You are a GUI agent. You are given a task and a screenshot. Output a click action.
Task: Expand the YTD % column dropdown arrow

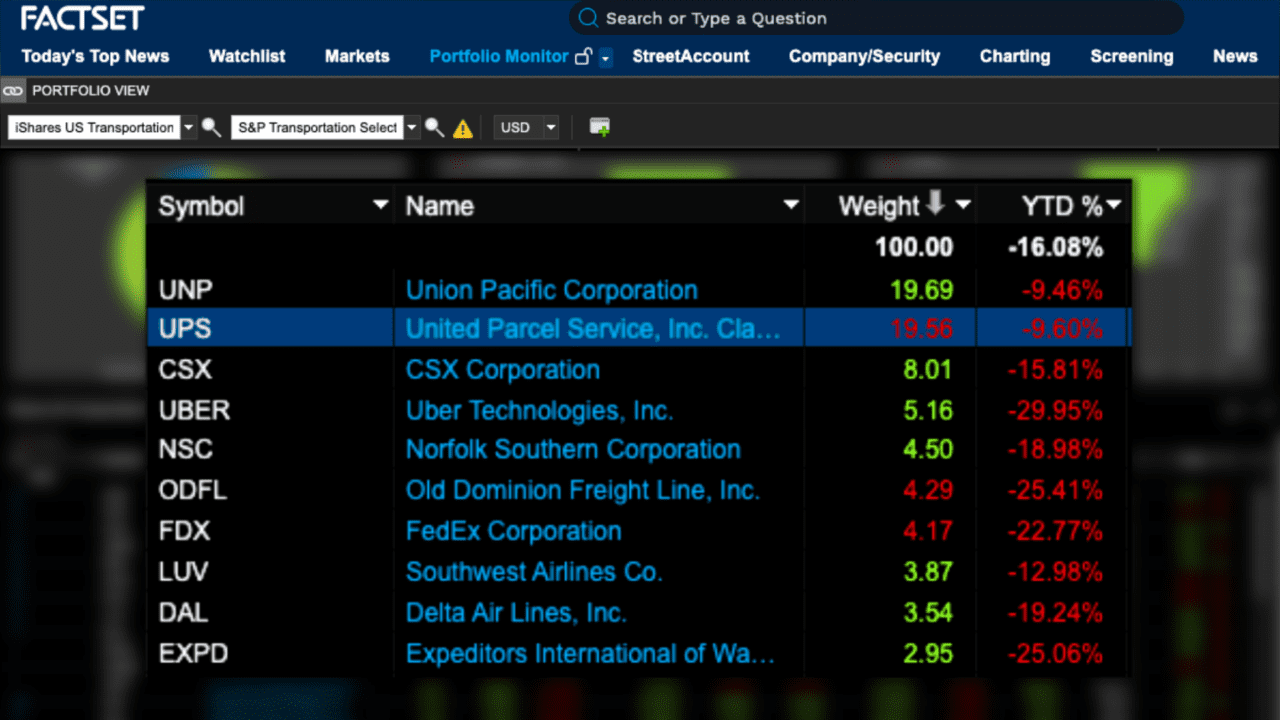tap(1114, 206)
